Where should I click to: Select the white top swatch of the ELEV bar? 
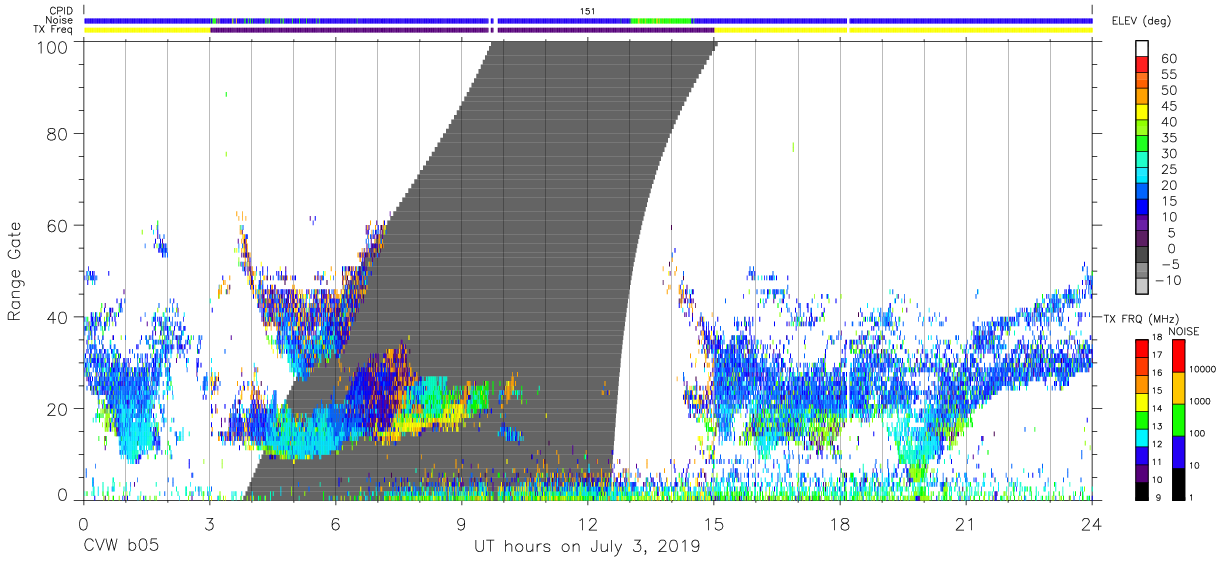(1141, 48)
